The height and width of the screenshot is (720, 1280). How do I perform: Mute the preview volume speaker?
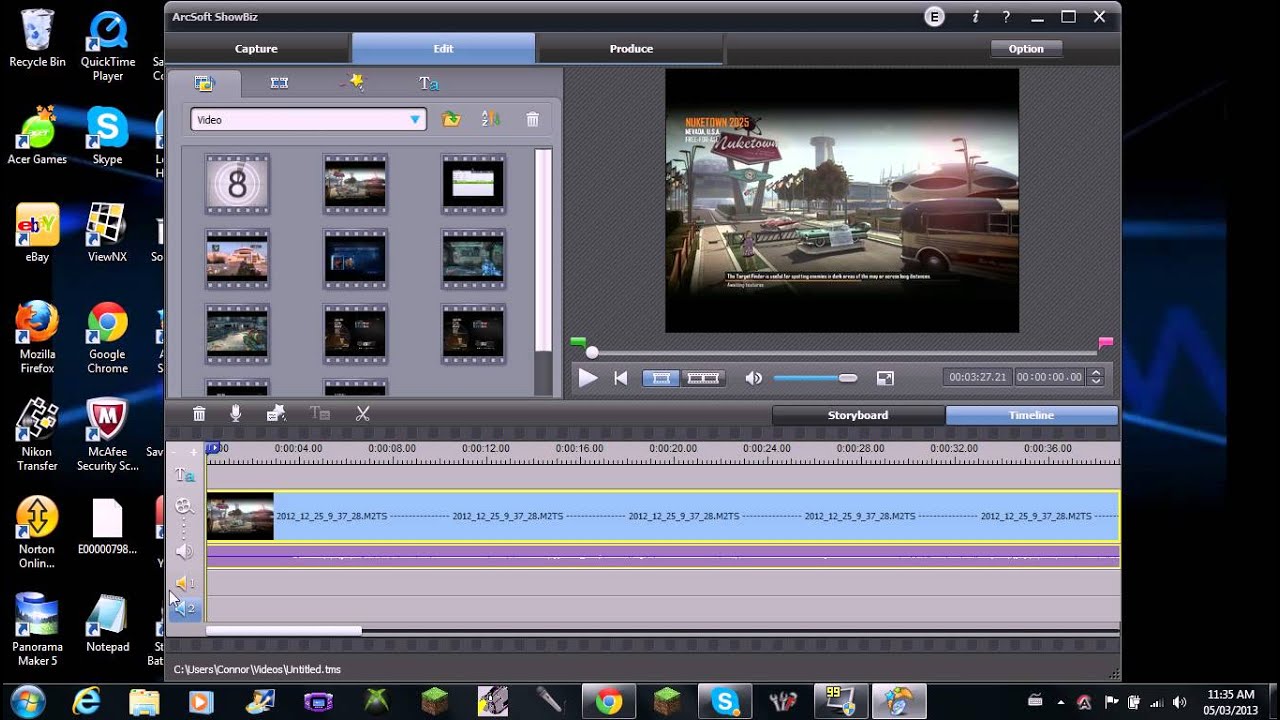click(x=754, y=378)
